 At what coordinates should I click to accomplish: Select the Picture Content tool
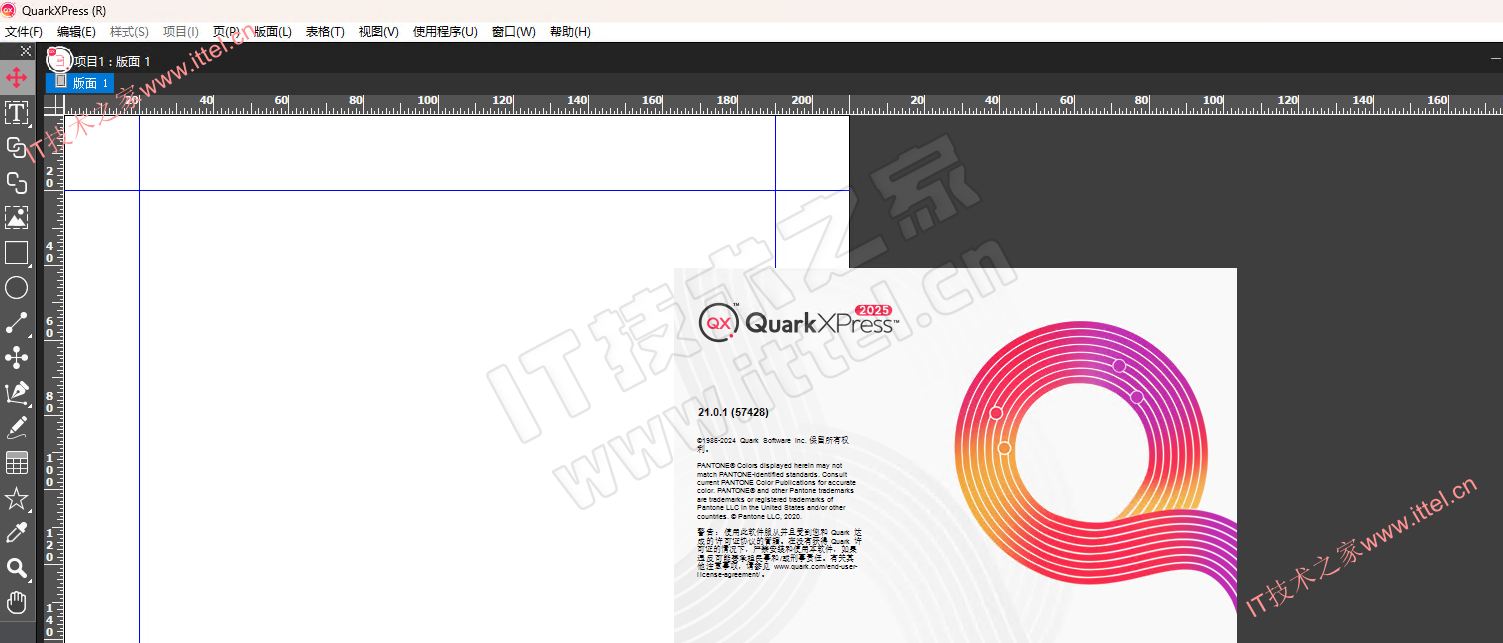click(16, 217)
